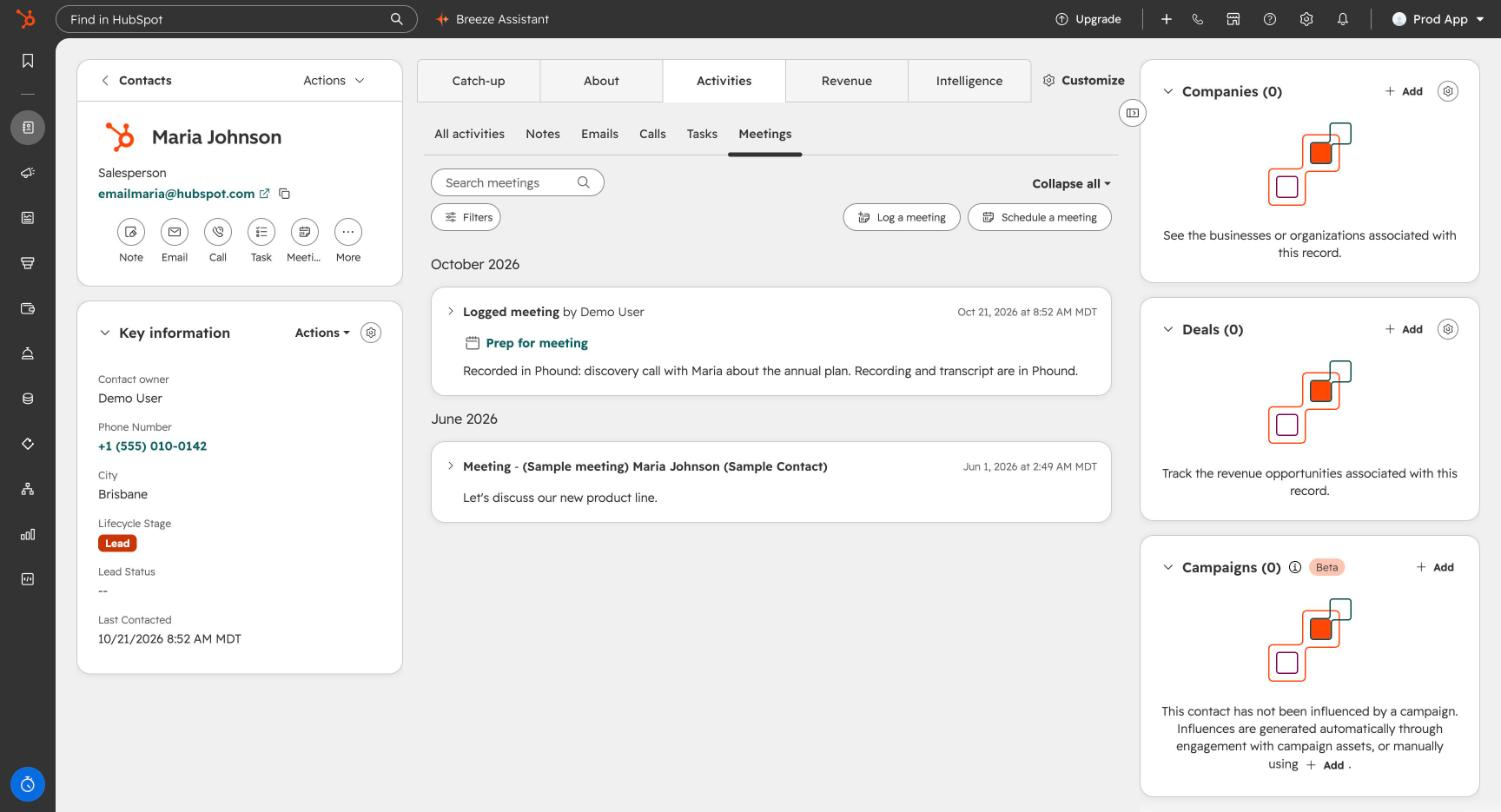
Task: Select the Emails activity sub-tab
Action: tap(600, 134)
